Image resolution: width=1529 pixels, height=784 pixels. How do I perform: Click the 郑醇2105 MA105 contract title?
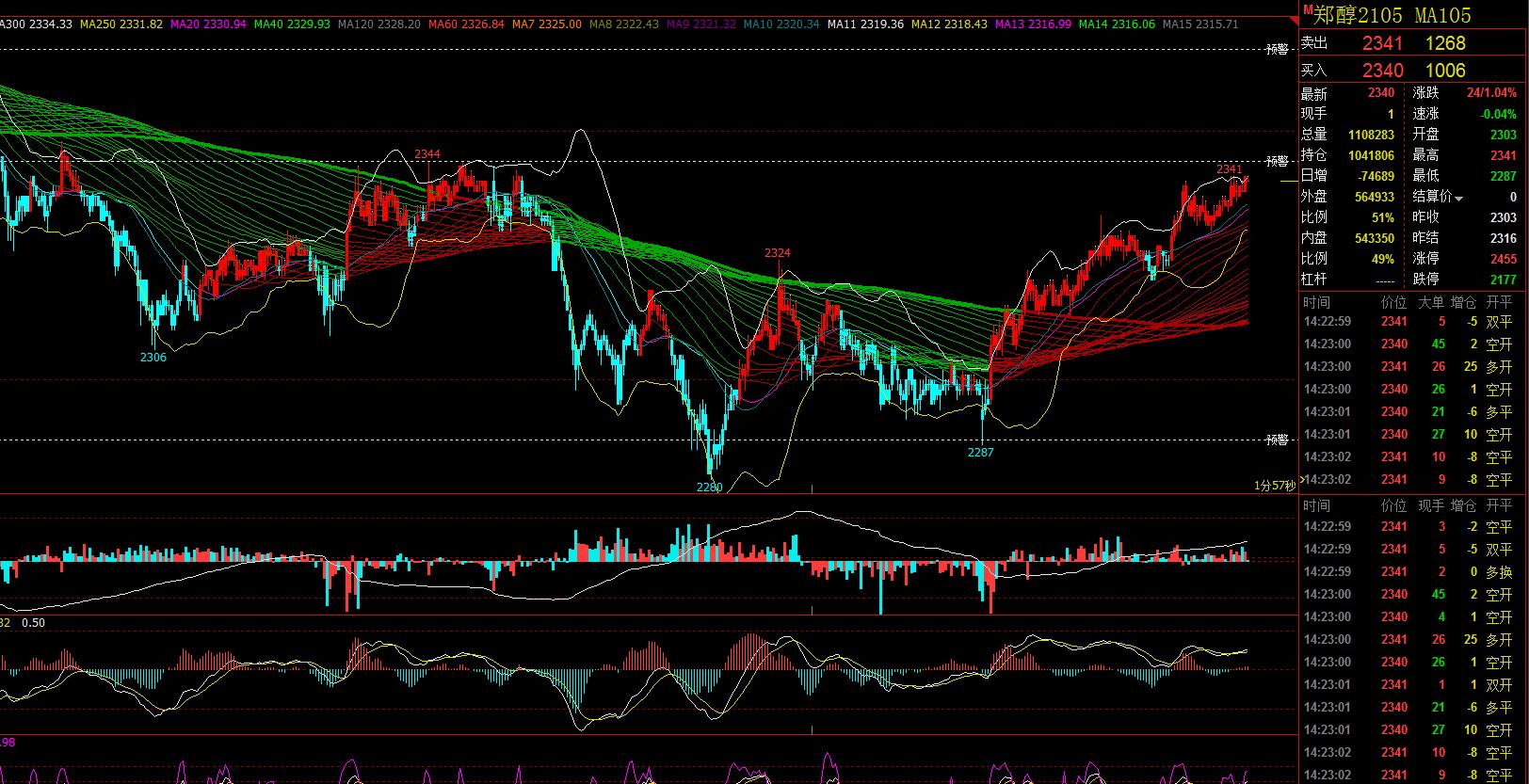click(x=1392, y=15)
